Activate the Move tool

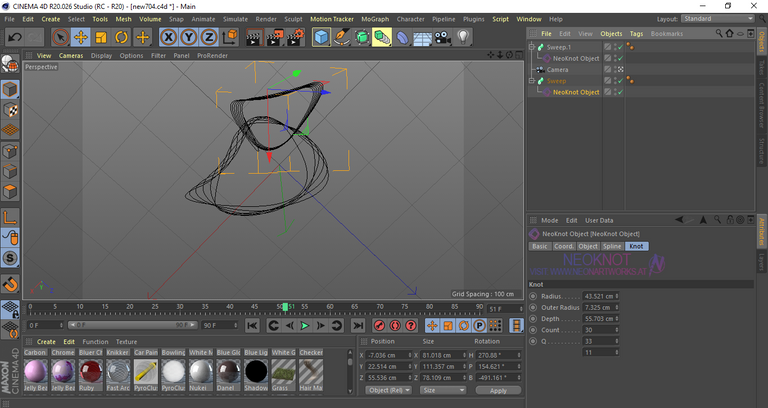[81, 37]
